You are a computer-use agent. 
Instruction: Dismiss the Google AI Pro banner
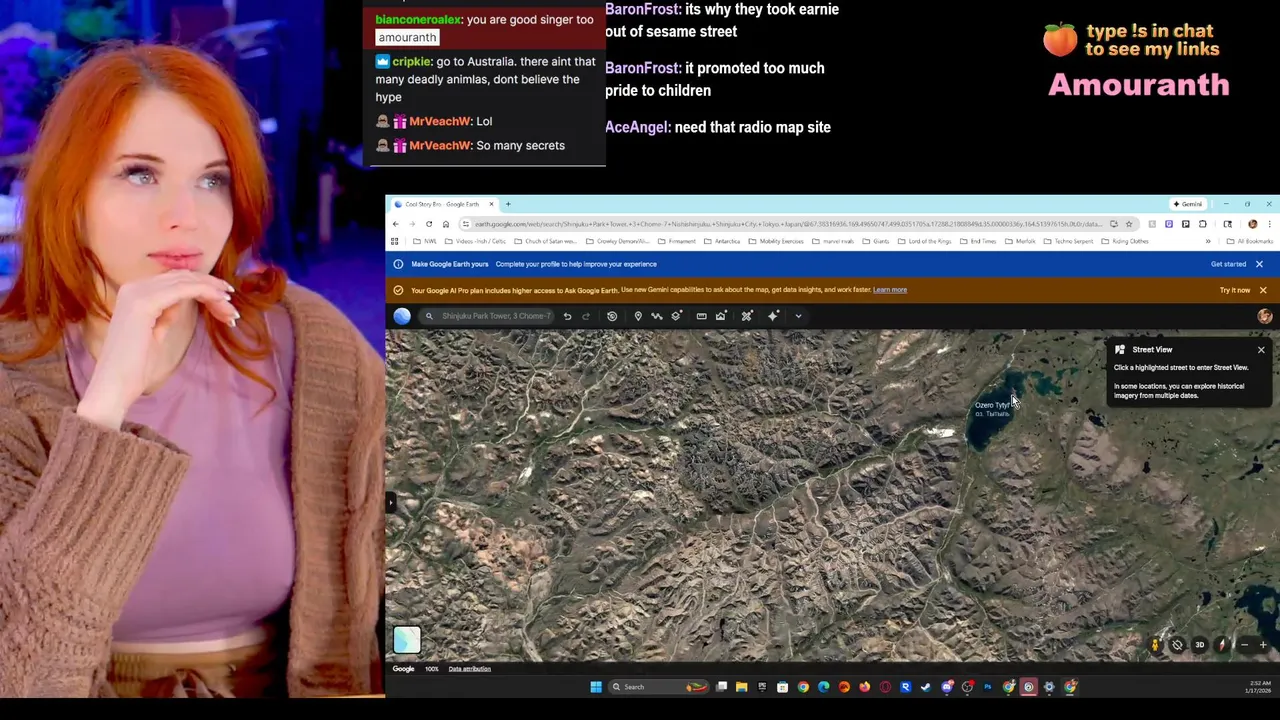1263,290
